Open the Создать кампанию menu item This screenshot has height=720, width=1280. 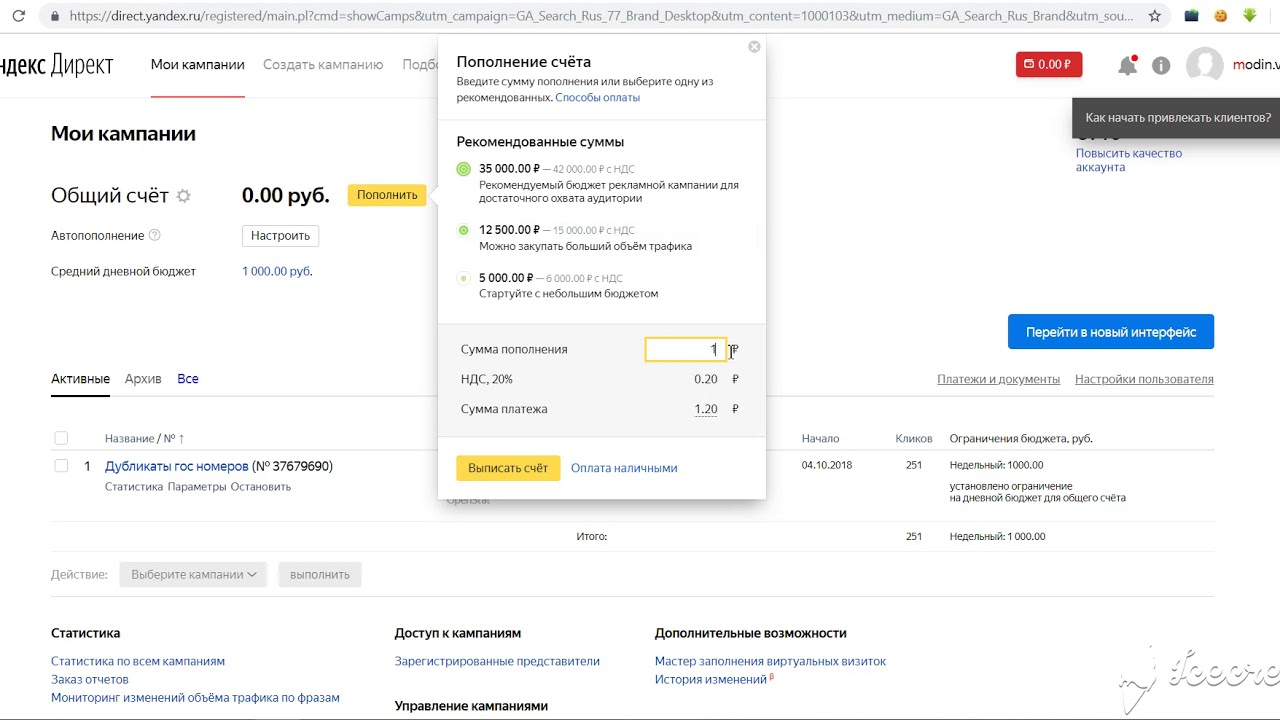[x=323, y=65]
